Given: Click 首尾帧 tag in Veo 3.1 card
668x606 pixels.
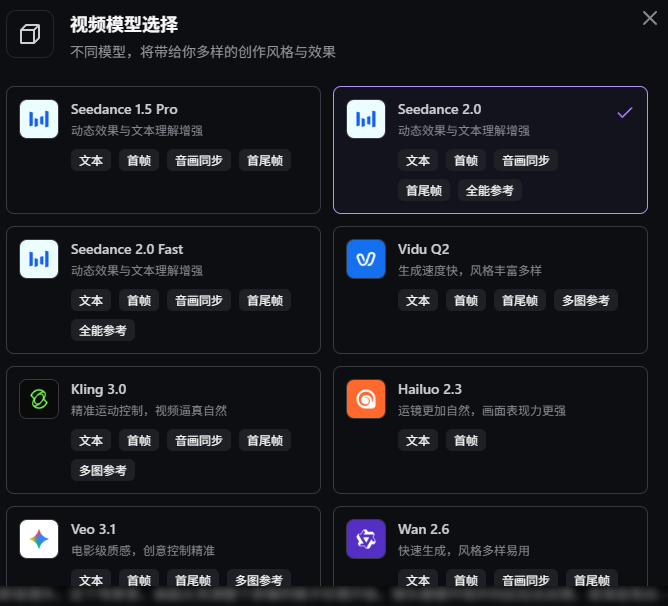Looking at the screenshot, I should coord(193,579).
